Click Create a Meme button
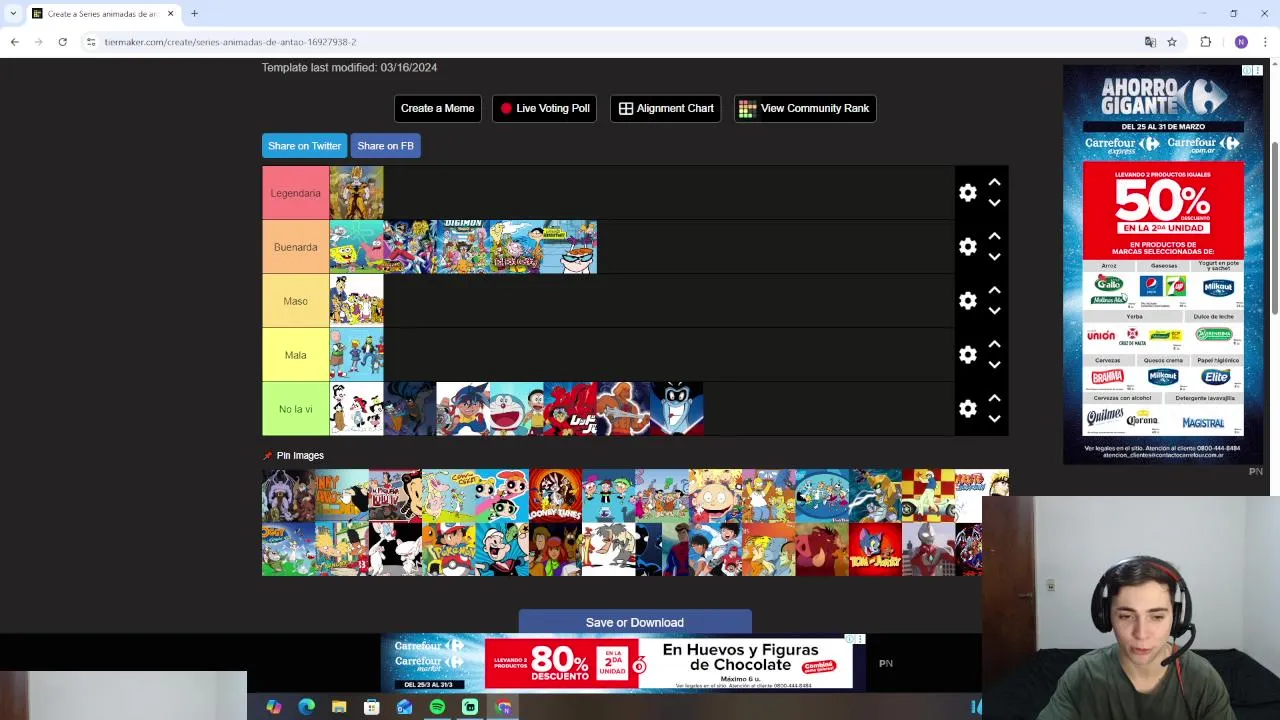Image resolution: width=1280 pixels, height=720 pixels. 437,108
